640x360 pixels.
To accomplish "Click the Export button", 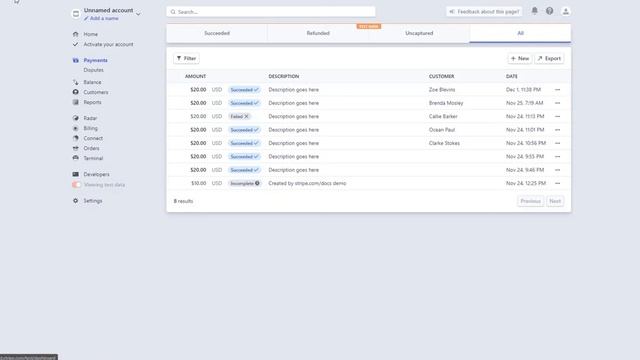I will (549, 58).
